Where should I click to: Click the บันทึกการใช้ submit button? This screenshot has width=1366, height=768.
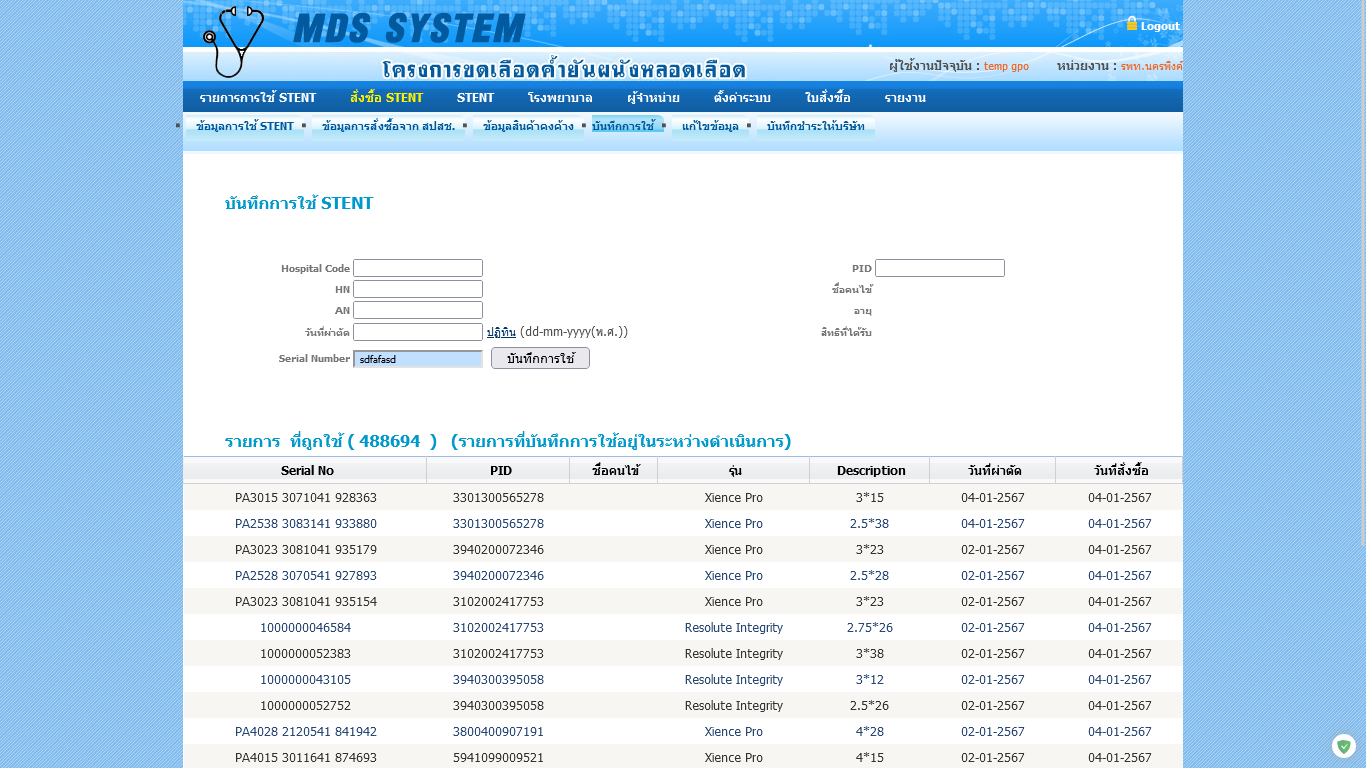[x=540, y=358]
